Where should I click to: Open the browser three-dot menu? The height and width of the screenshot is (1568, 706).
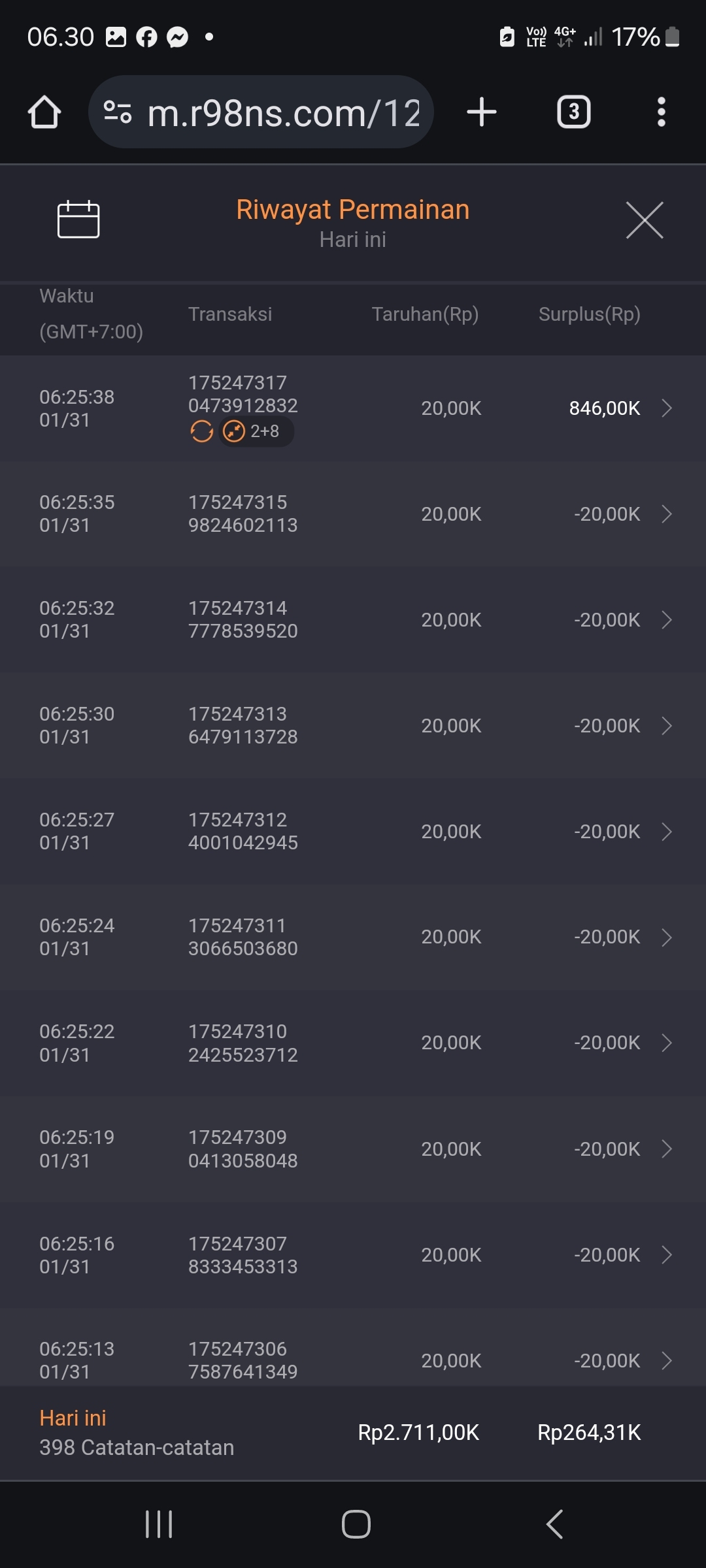coord(662,112)
